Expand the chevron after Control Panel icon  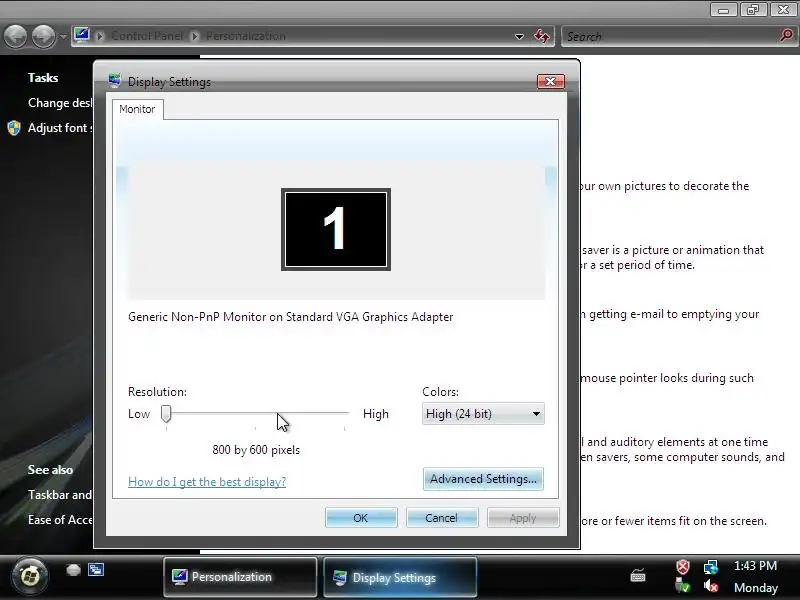click(x=100, y=36)
